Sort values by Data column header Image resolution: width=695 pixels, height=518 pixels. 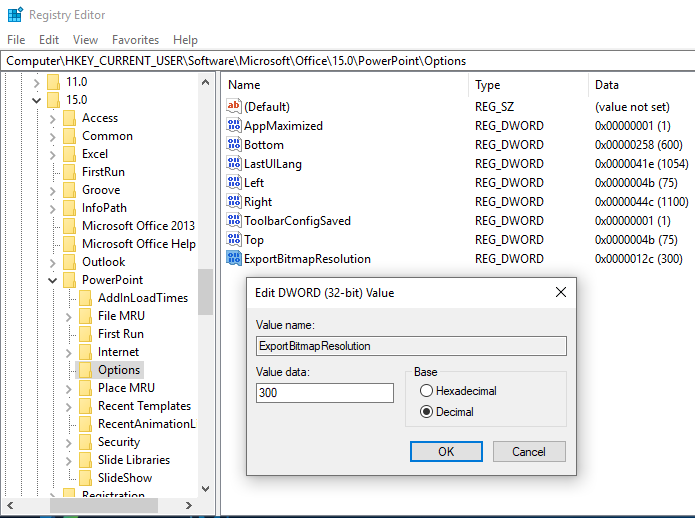coord(642,85)
